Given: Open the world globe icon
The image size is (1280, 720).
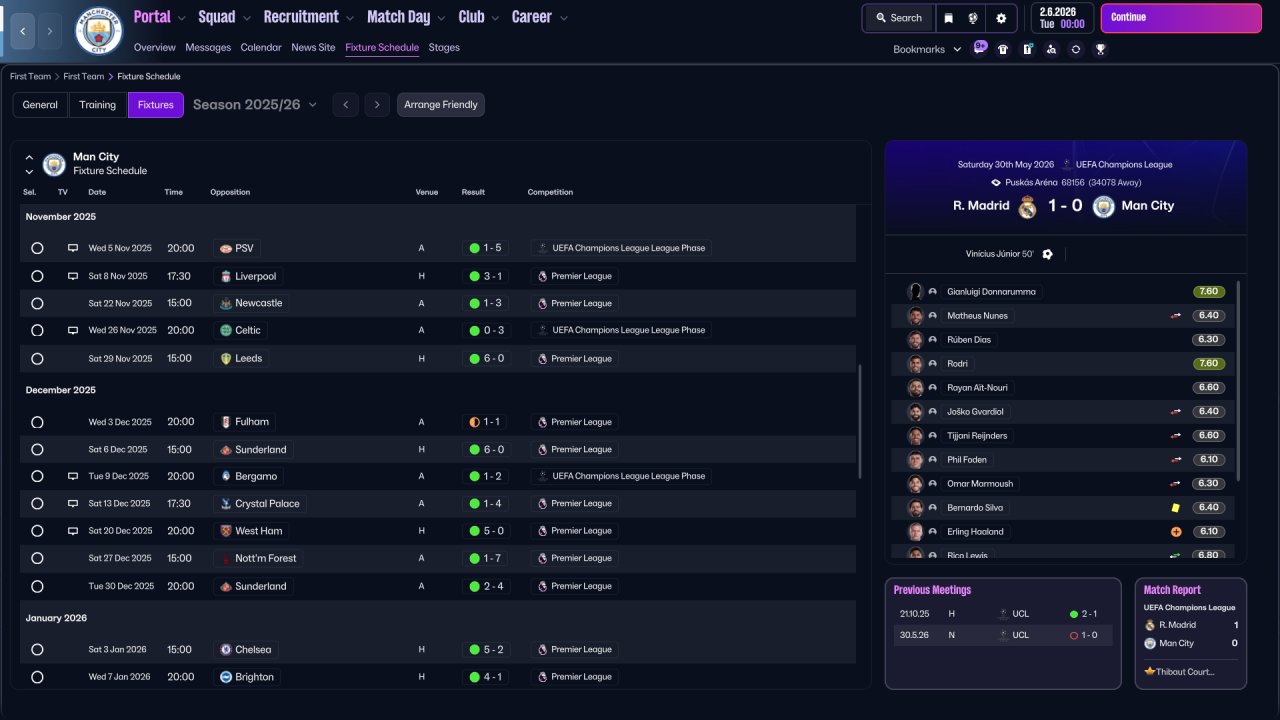Looking at the screenshot, I should (973, 18).
